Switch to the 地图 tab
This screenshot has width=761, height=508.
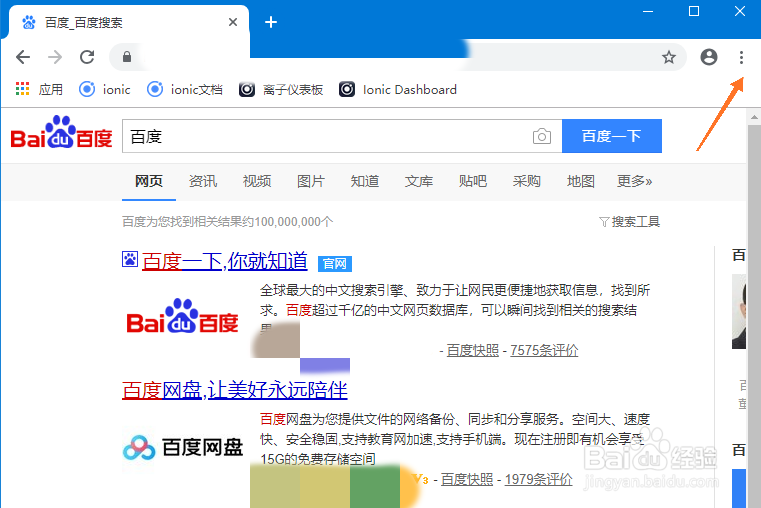(581, 181)
